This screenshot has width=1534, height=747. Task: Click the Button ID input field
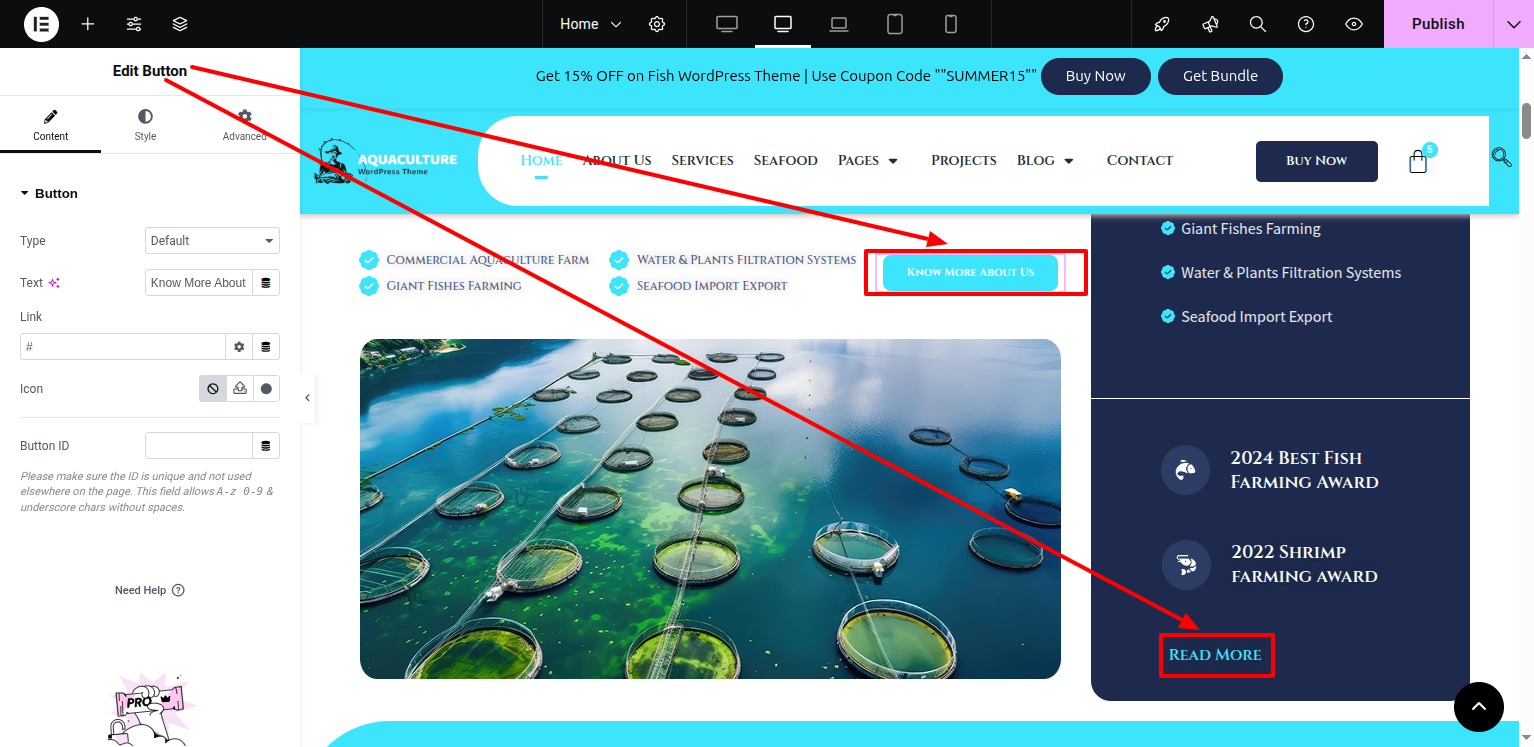198,446
